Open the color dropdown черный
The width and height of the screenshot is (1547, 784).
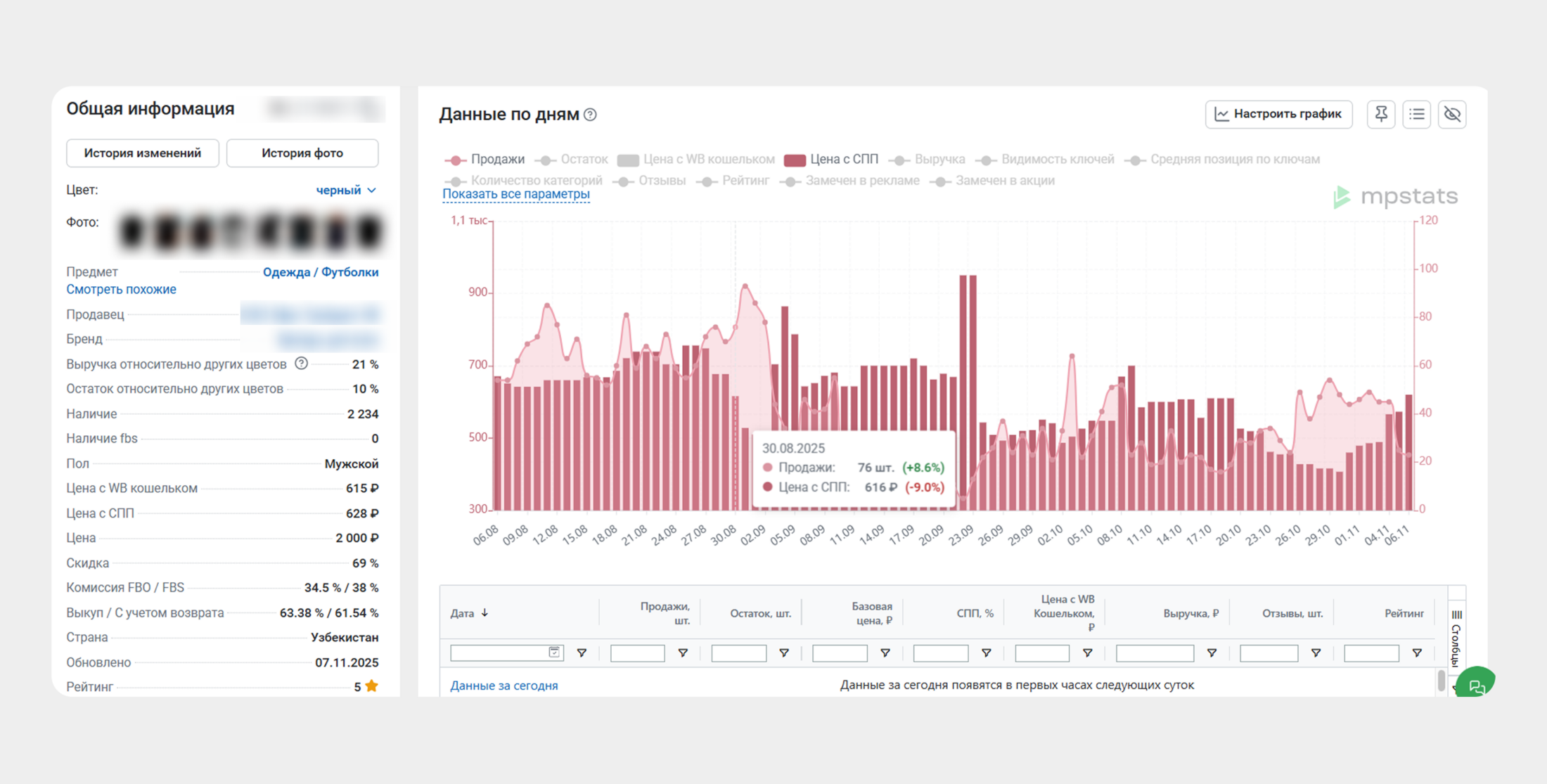pos(346,191)
